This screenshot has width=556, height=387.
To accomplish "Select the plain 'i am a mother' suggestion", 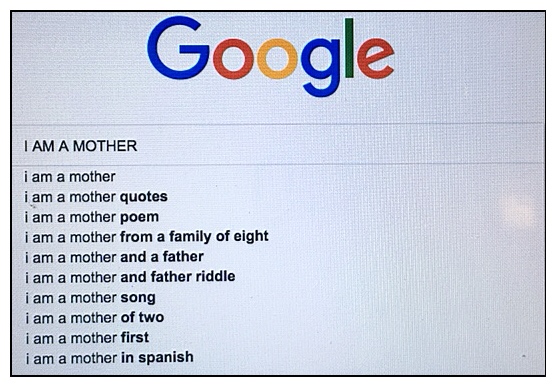I will pyautogui.click(x=70, y=177).
